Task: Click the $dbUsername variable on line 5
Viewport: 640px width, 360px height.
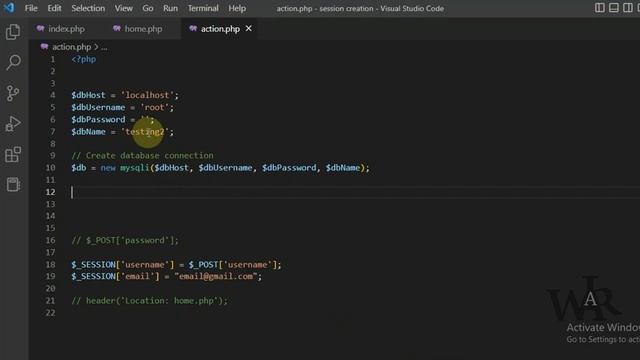Action: tap(98, 107)
